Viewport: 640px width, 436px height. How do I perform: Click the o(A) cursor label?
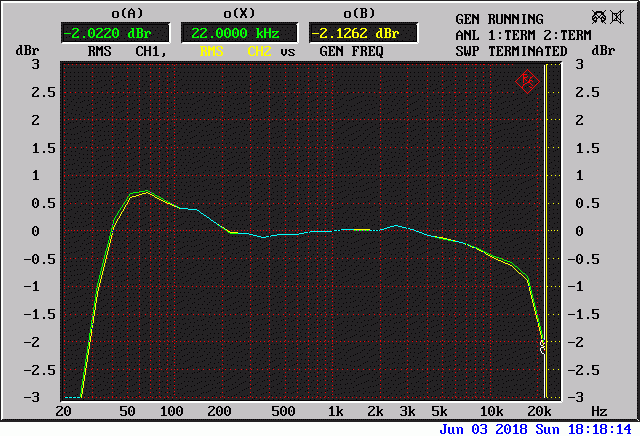pyautogui.click(x=127, y=14)
